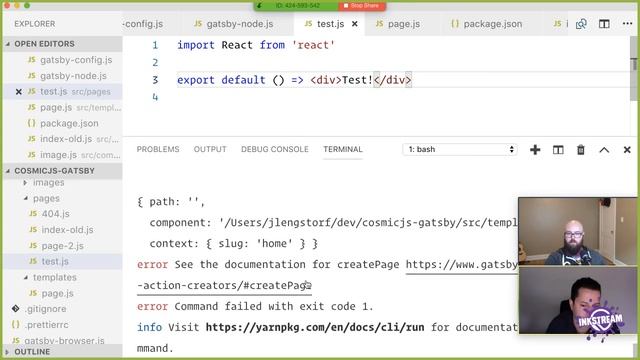Select page.js src/templ... in Open Editors
The height and width of the screenshot is (360, 640).
(x=74, y=107)
